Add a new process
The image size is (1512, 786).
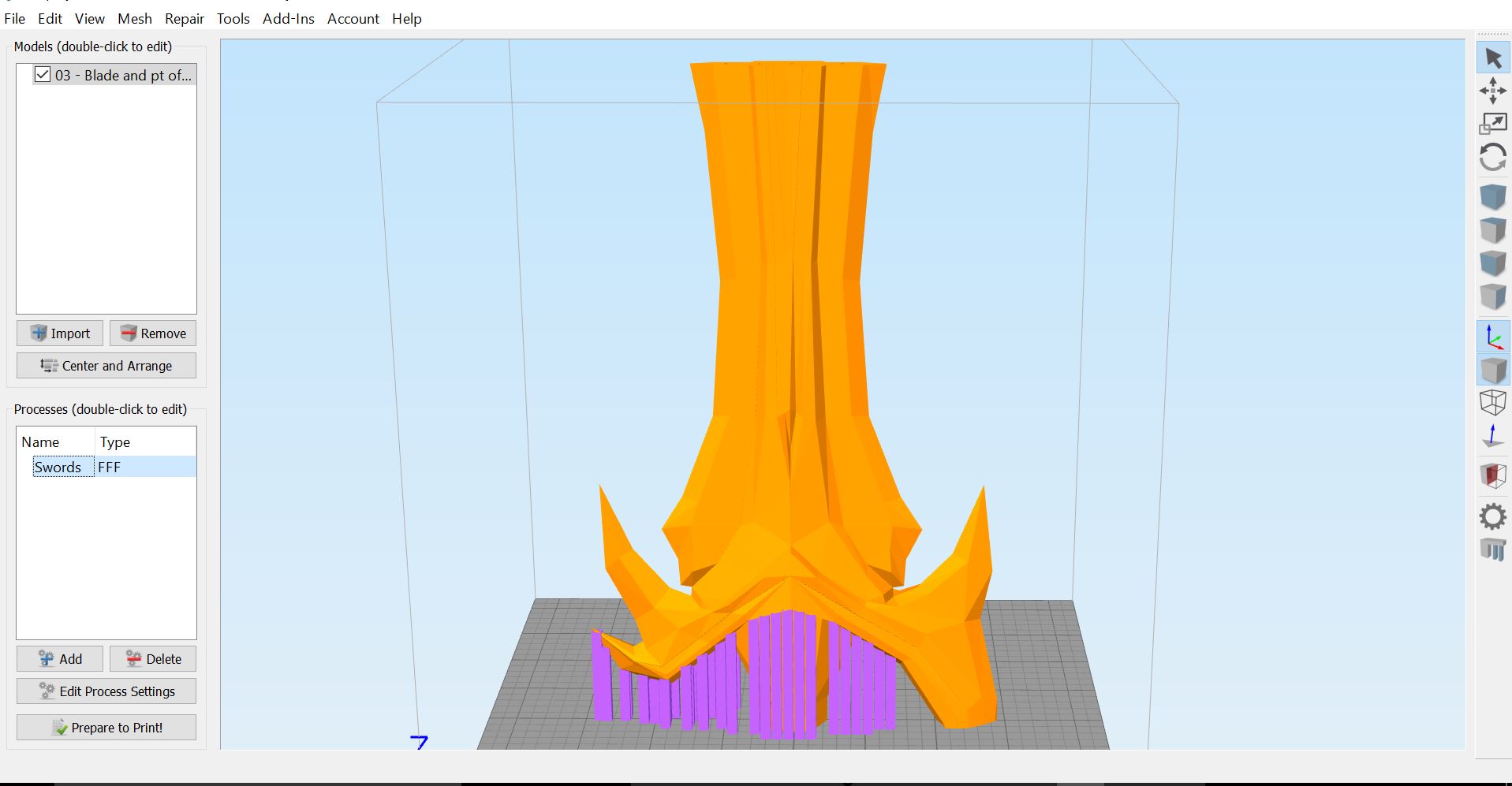tap(60, 659)
